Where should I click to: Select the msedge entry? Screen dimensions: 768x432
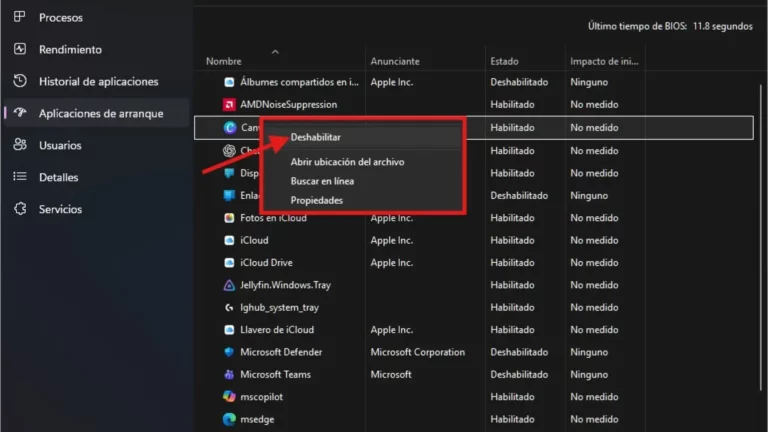coord(257,419)
